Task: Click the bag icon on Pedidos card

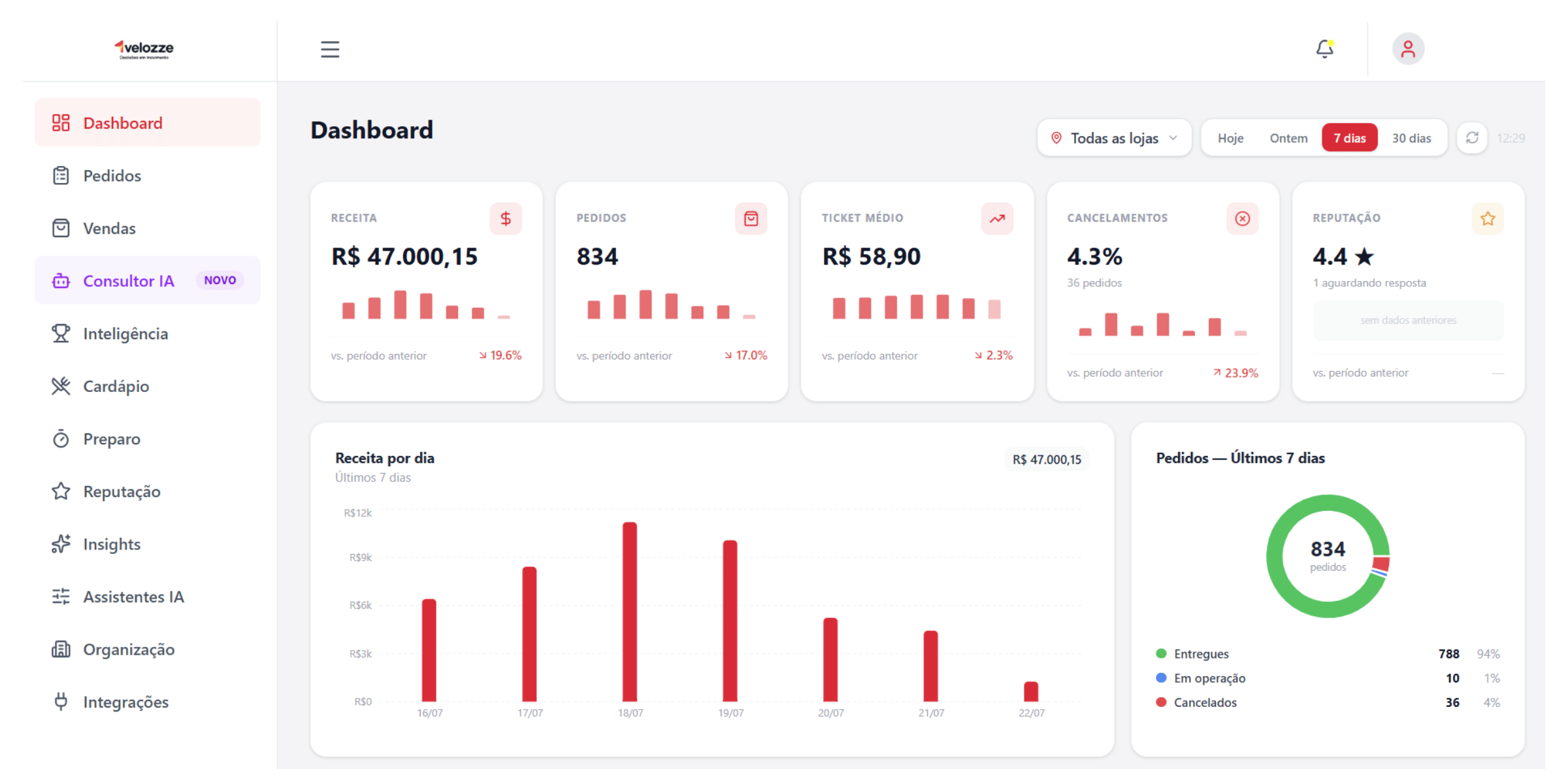Action: pos(751,219)
